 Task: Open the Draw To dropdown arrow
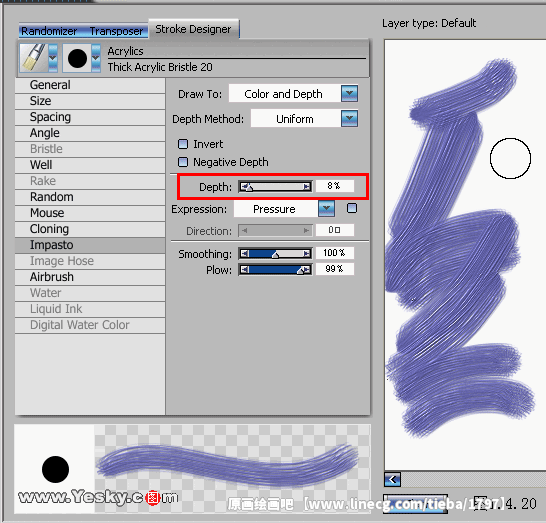pyautogui.click(x=349, y=93)
